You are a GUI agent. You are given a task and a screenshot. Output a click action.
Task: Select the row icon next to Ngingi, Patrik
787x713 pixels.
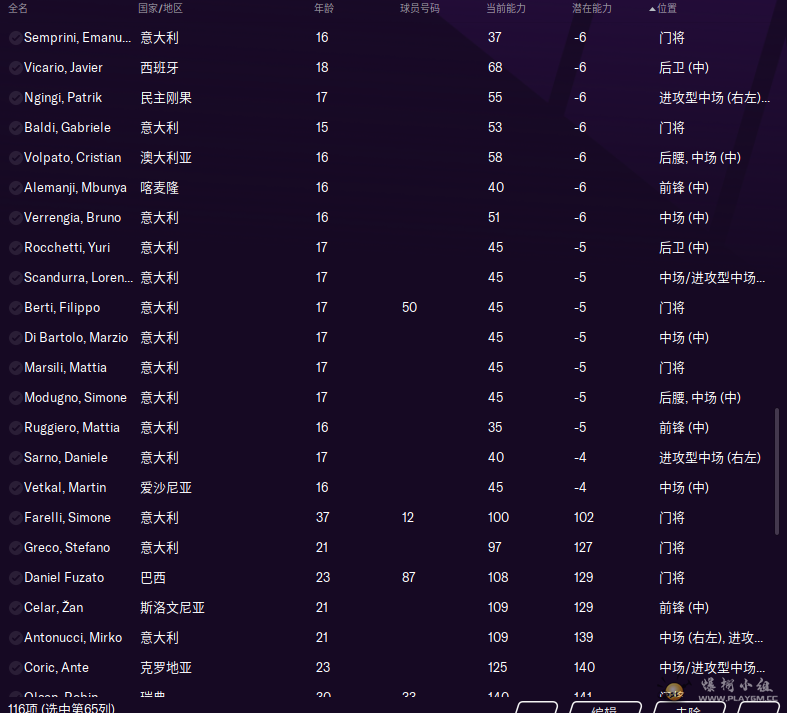15,98
